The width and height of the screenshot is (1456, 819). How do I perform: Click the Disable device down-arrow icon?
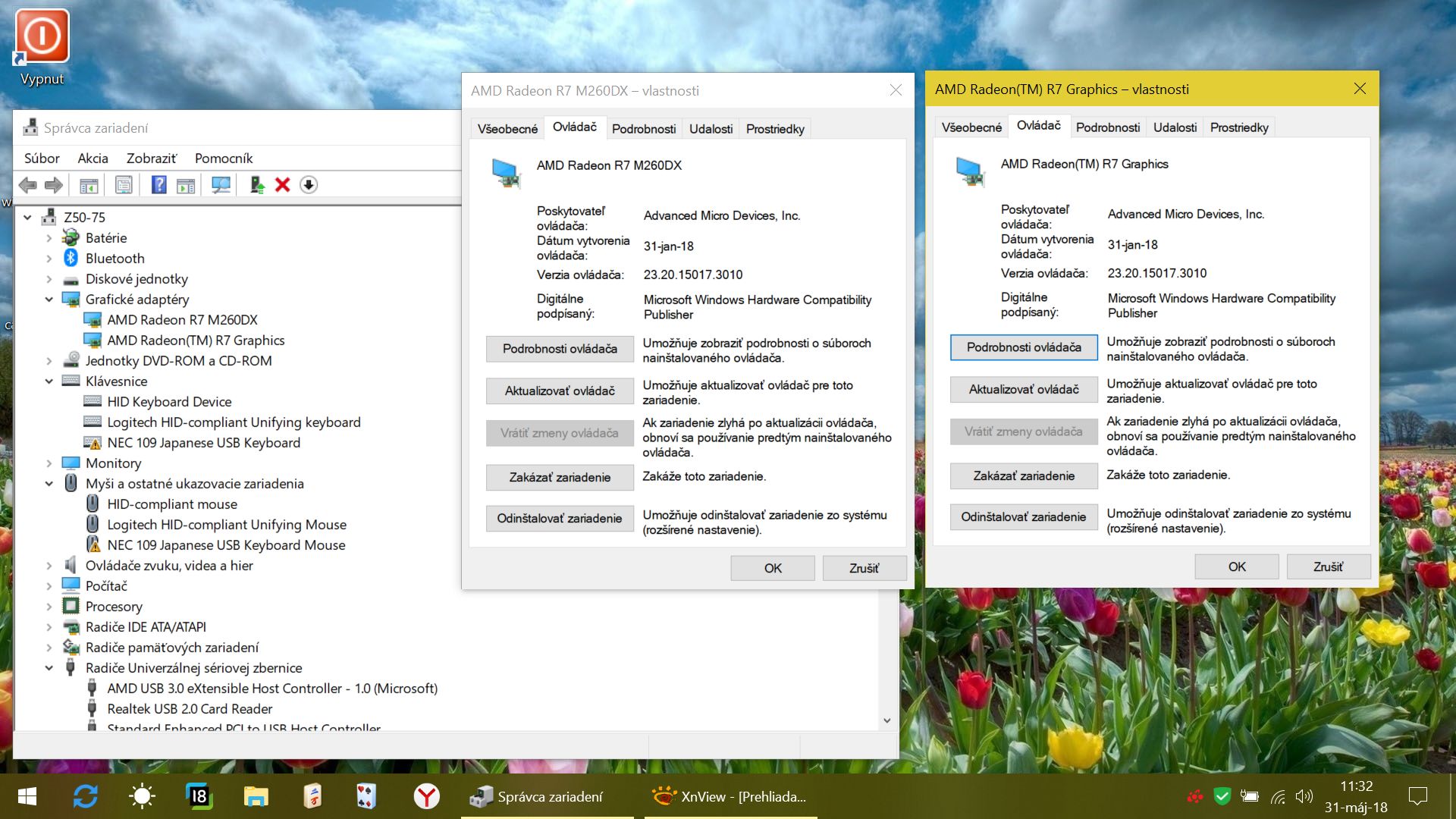click(309, 185)
